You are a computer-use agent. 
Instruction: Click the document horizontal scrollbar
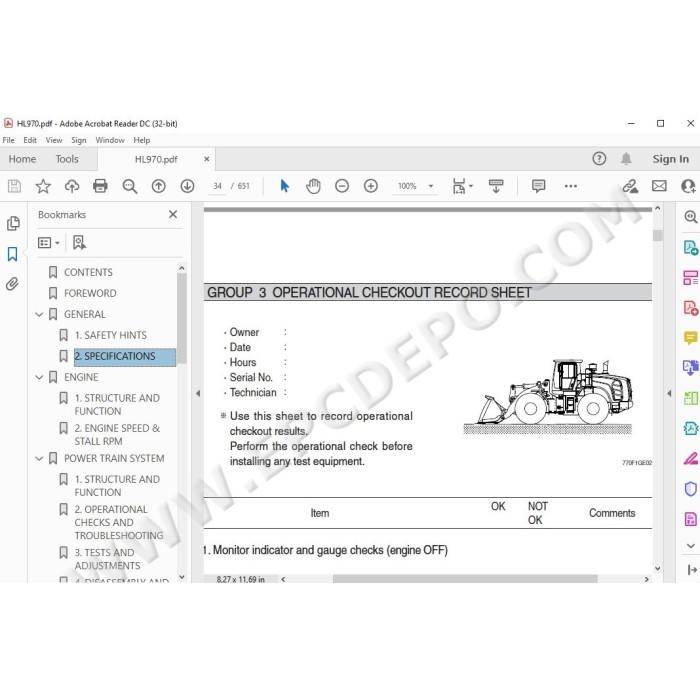[465, 579]
